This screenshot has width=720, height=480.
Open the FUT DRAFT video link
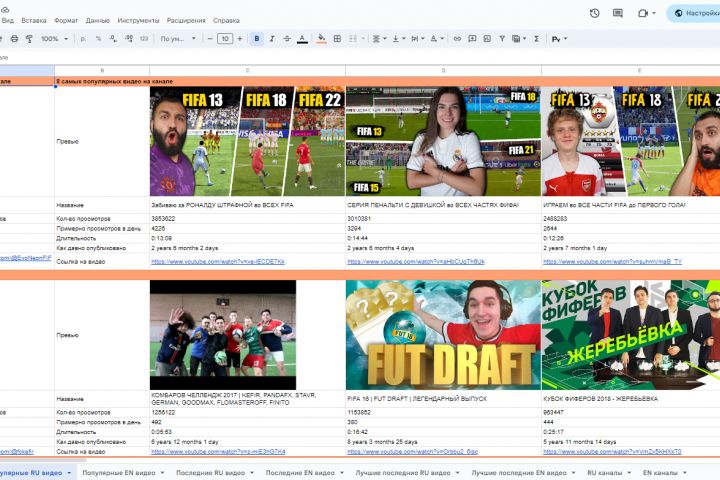pyautogui.click(x=412, y=452)
